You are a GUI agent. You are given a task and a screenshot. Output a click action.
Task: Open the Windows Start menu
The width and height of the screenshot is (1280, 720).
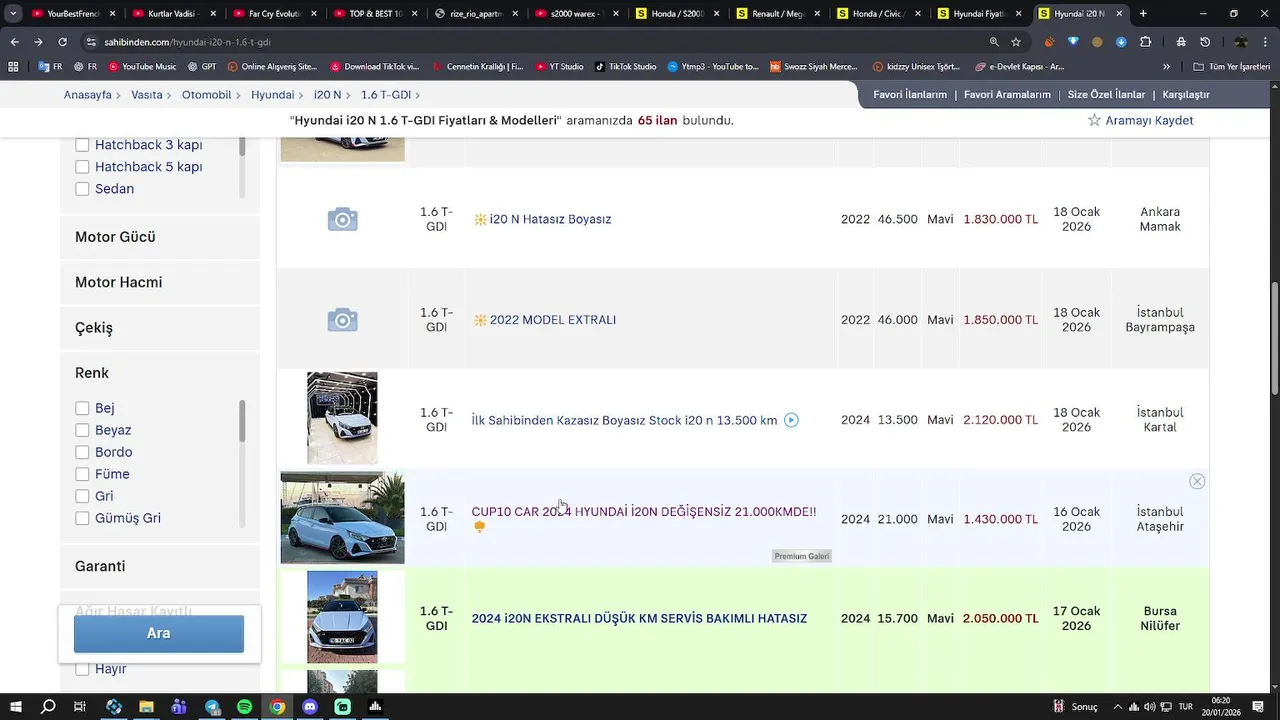pos(15,706)
